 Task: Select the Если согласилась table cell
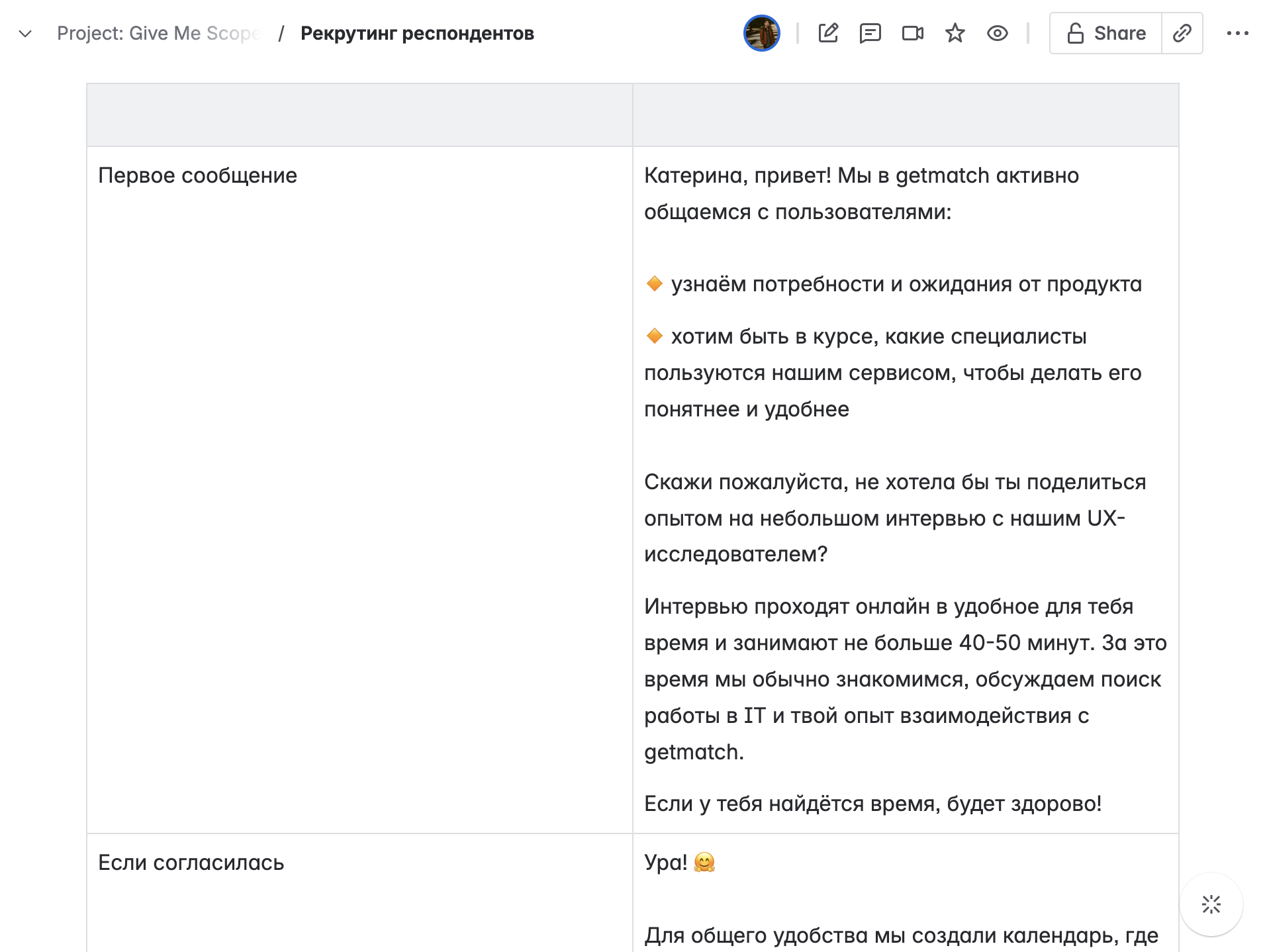pos(359,893)
